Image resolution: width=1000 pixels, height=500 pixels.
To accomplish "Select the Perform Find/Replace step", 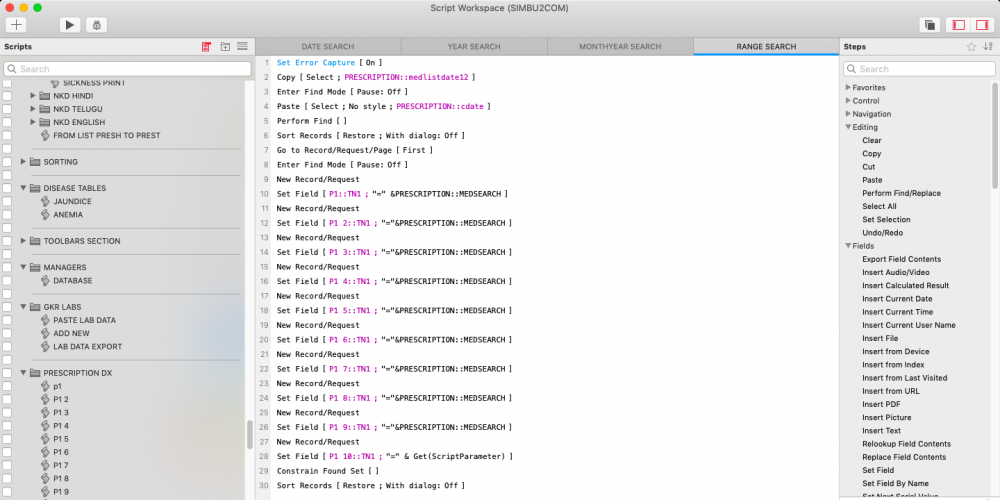I will [x=901, y=193].
